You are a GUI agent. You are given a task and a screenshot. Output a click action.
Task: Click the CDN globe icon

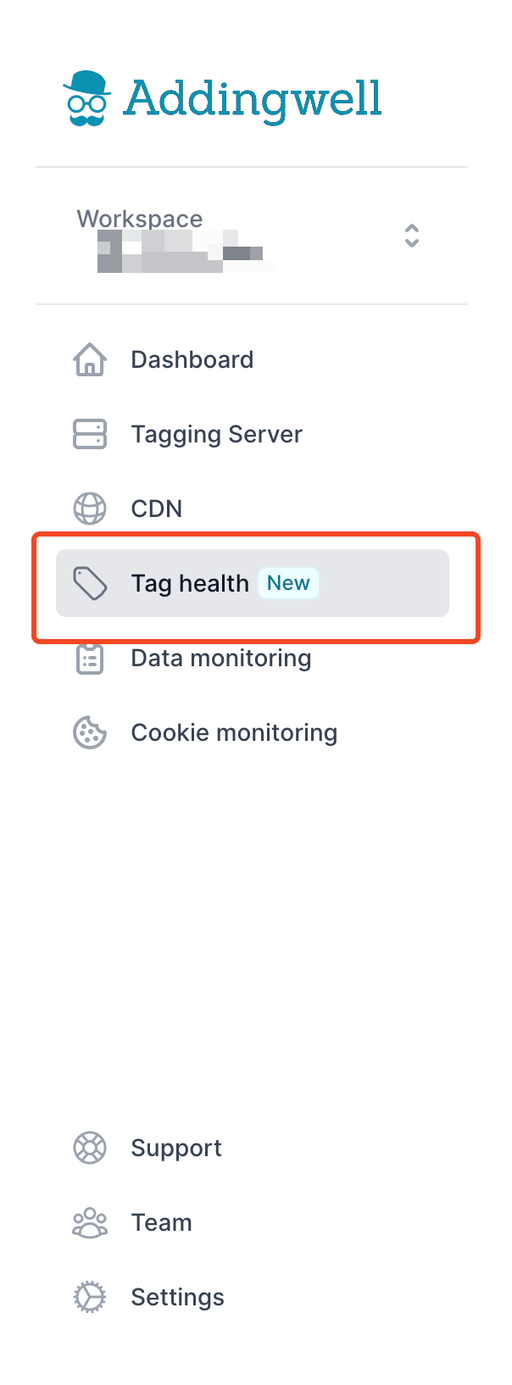coord(90,508)
